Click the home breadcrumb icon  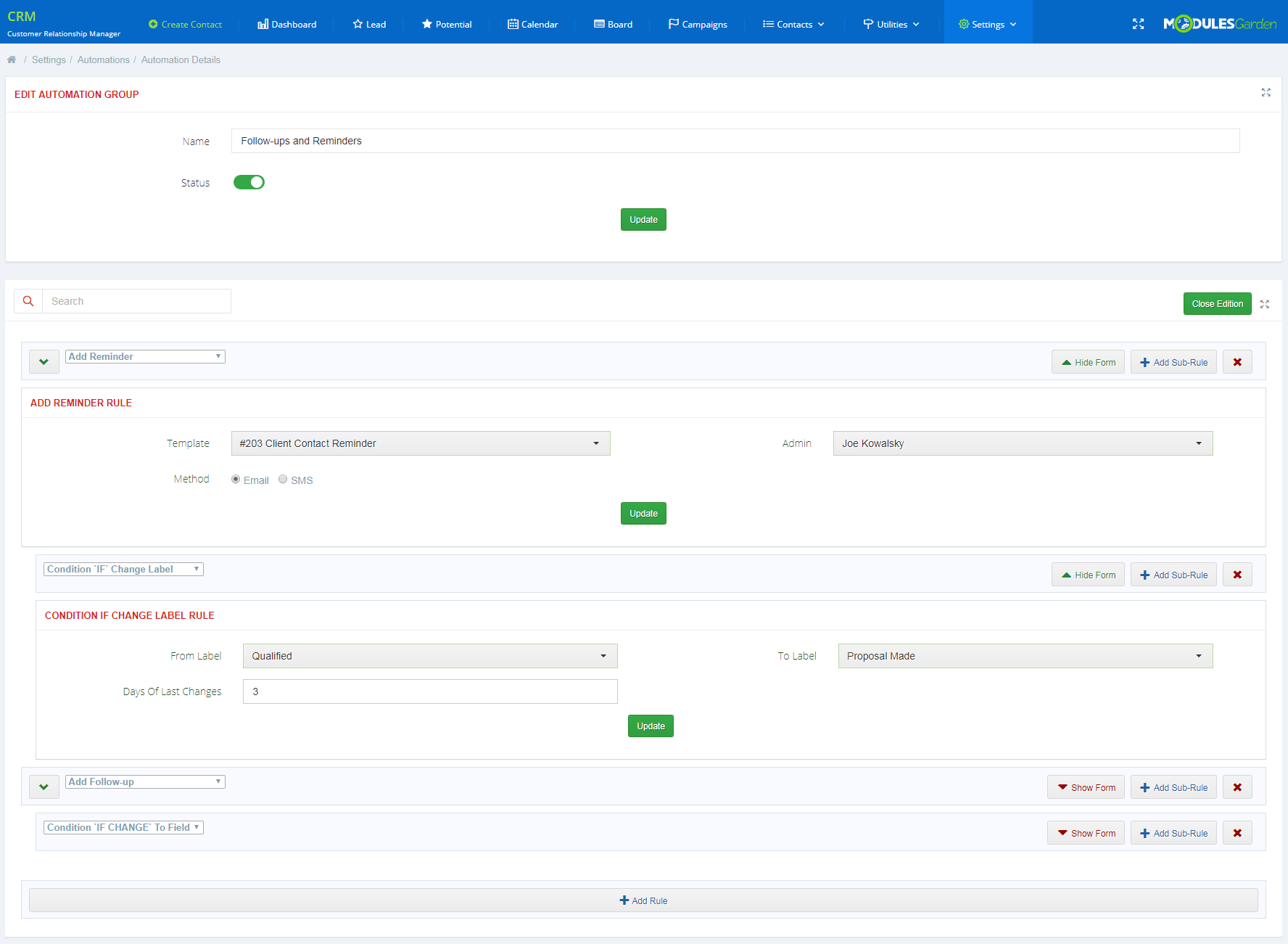12,59
